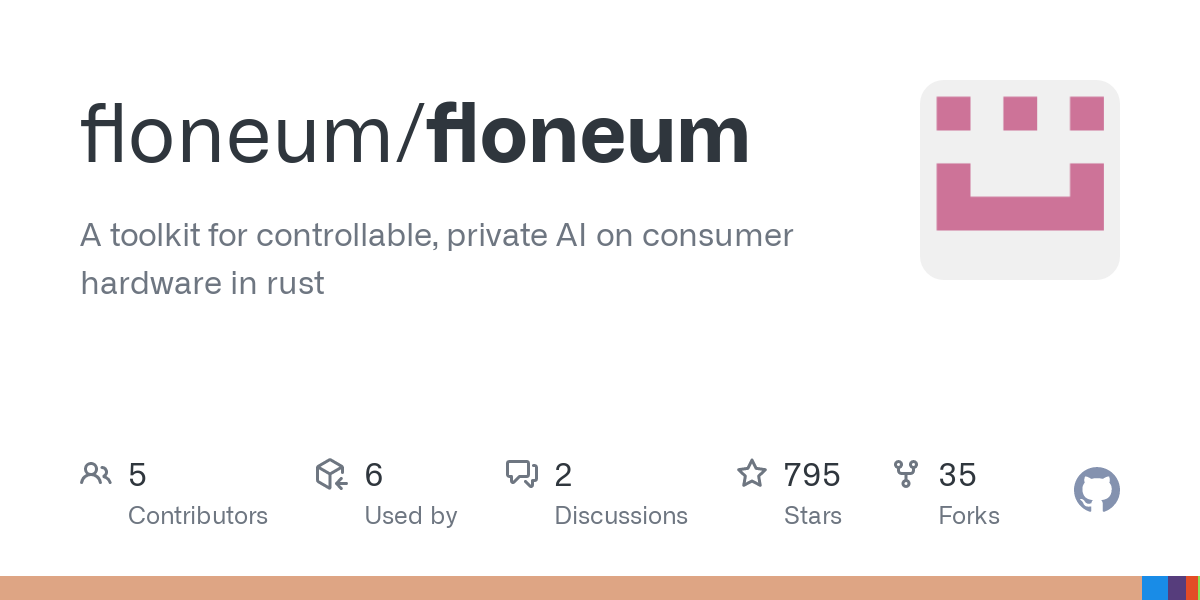Click the floneum owner name before the slash
Screen dimensions: 1200x600
click(x=238, y=135)
